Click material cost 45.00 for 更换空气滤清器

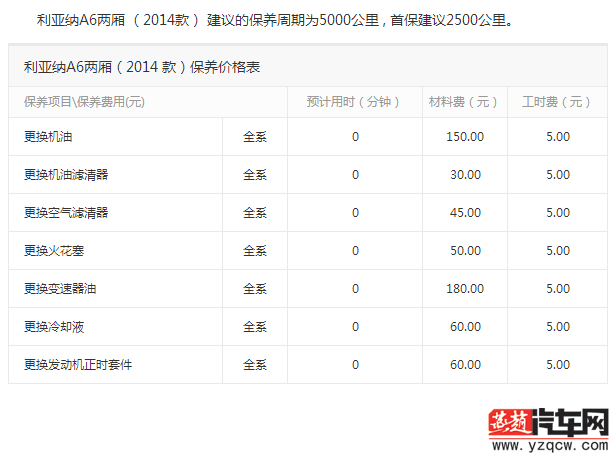coord(465,213)
